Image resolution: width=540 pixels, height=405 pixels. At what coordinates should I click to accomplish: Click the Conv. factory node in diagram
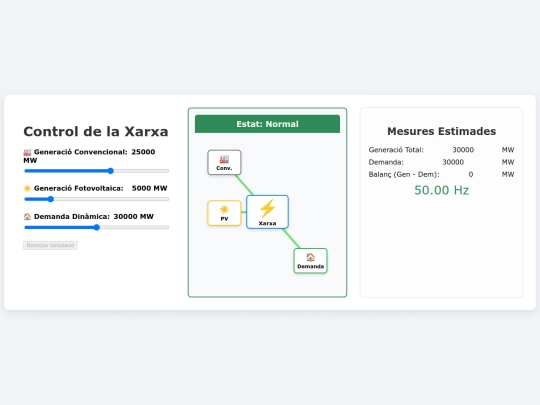coord(224,163)
